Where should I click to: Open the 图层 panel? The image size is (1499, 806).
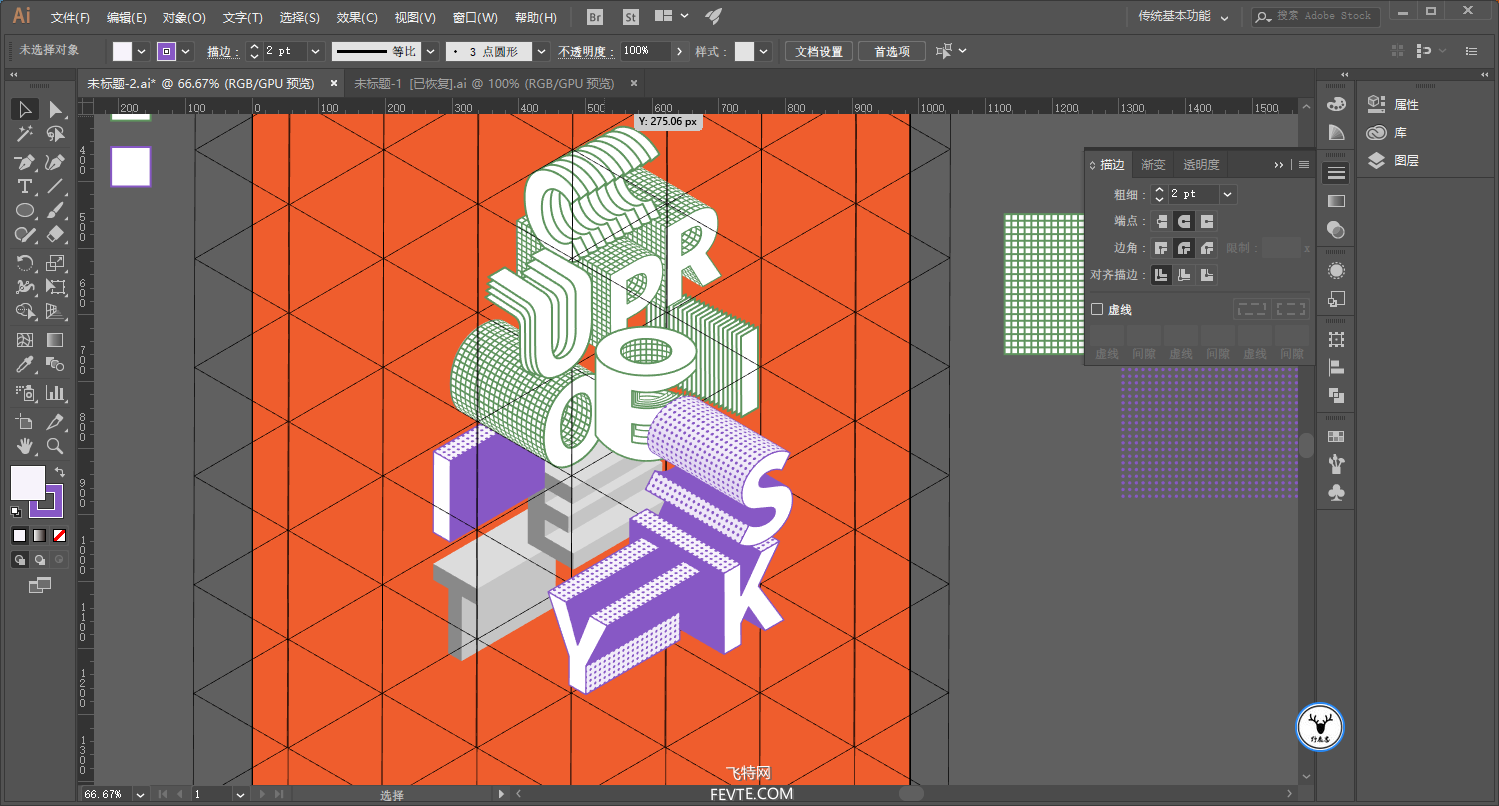pos(1393,160)
